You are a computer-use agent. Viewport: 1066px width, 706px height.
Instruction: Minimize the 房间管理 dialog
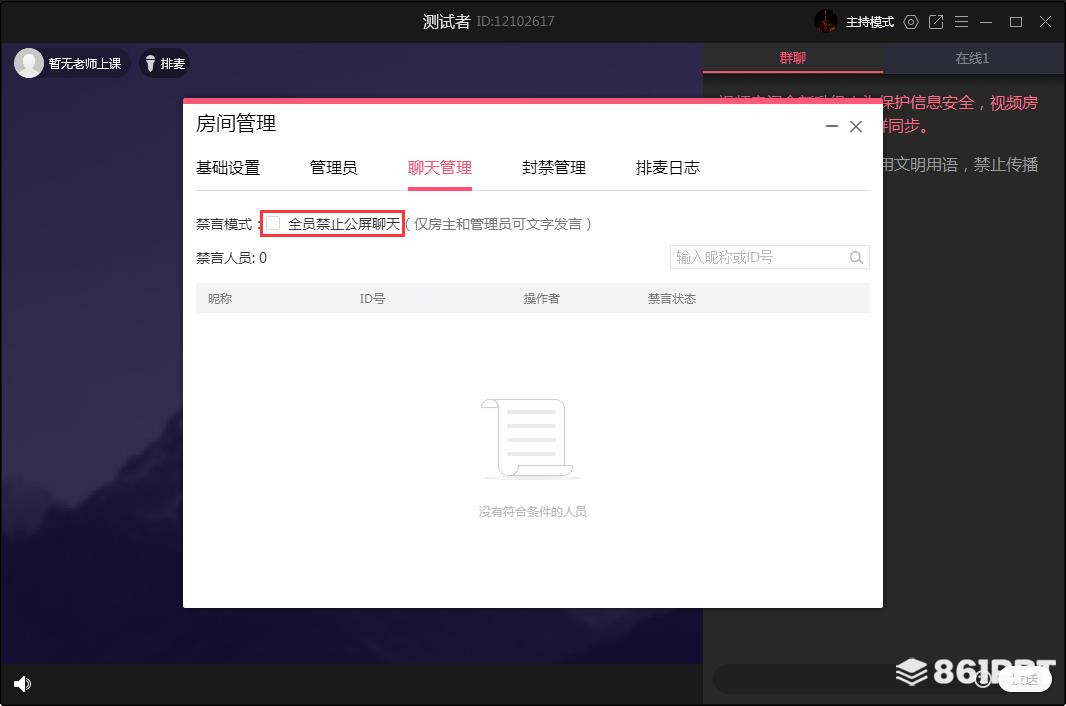(832, 127)
